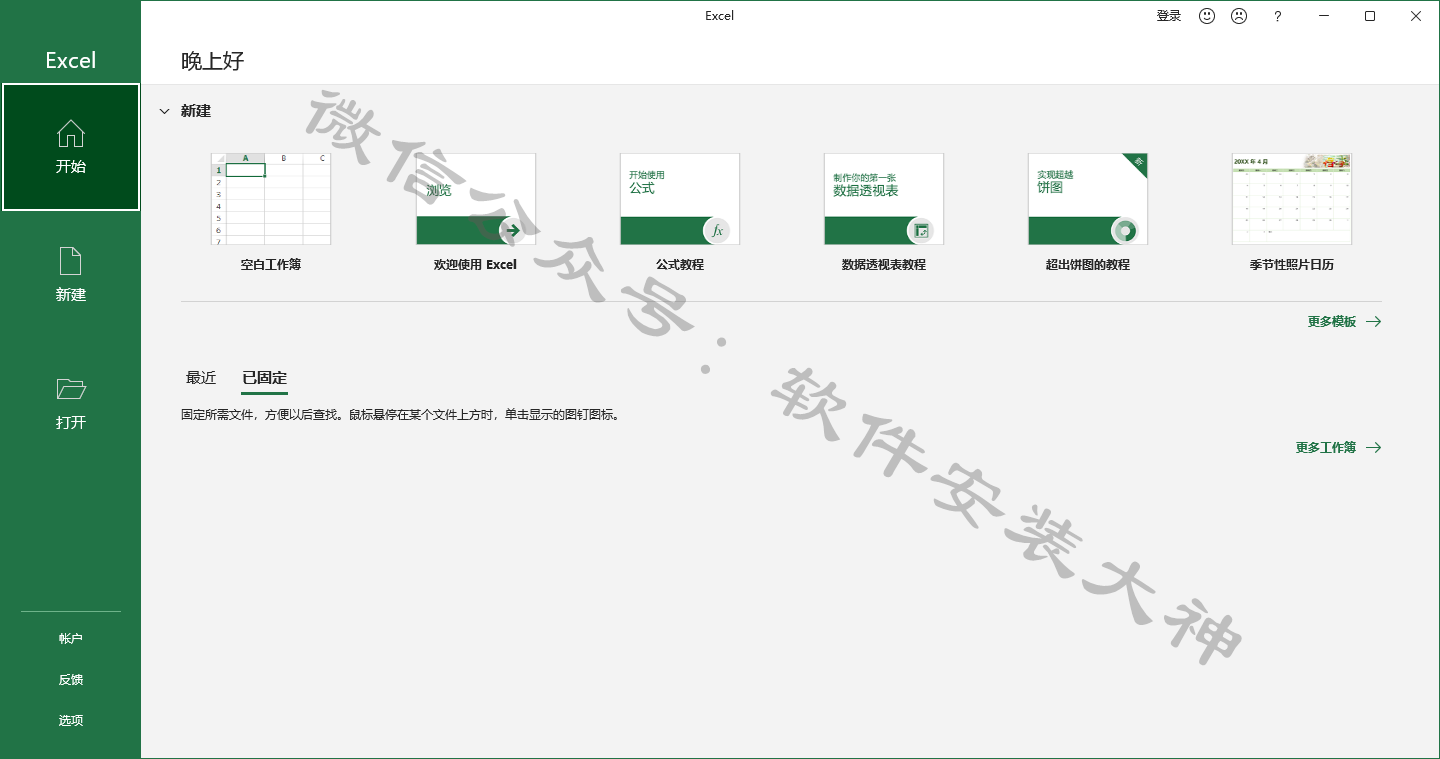Open the question mark help icon
This screenshot has width=1440, height=759.
[x=1277, y=16]
